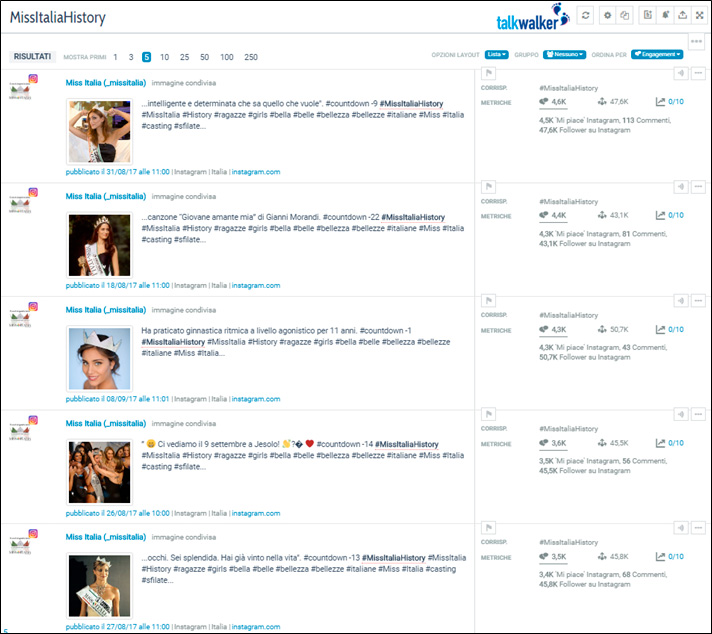Duplicate the widget with copy icon
Screen dimensions: 712x634
click(625, 15)
